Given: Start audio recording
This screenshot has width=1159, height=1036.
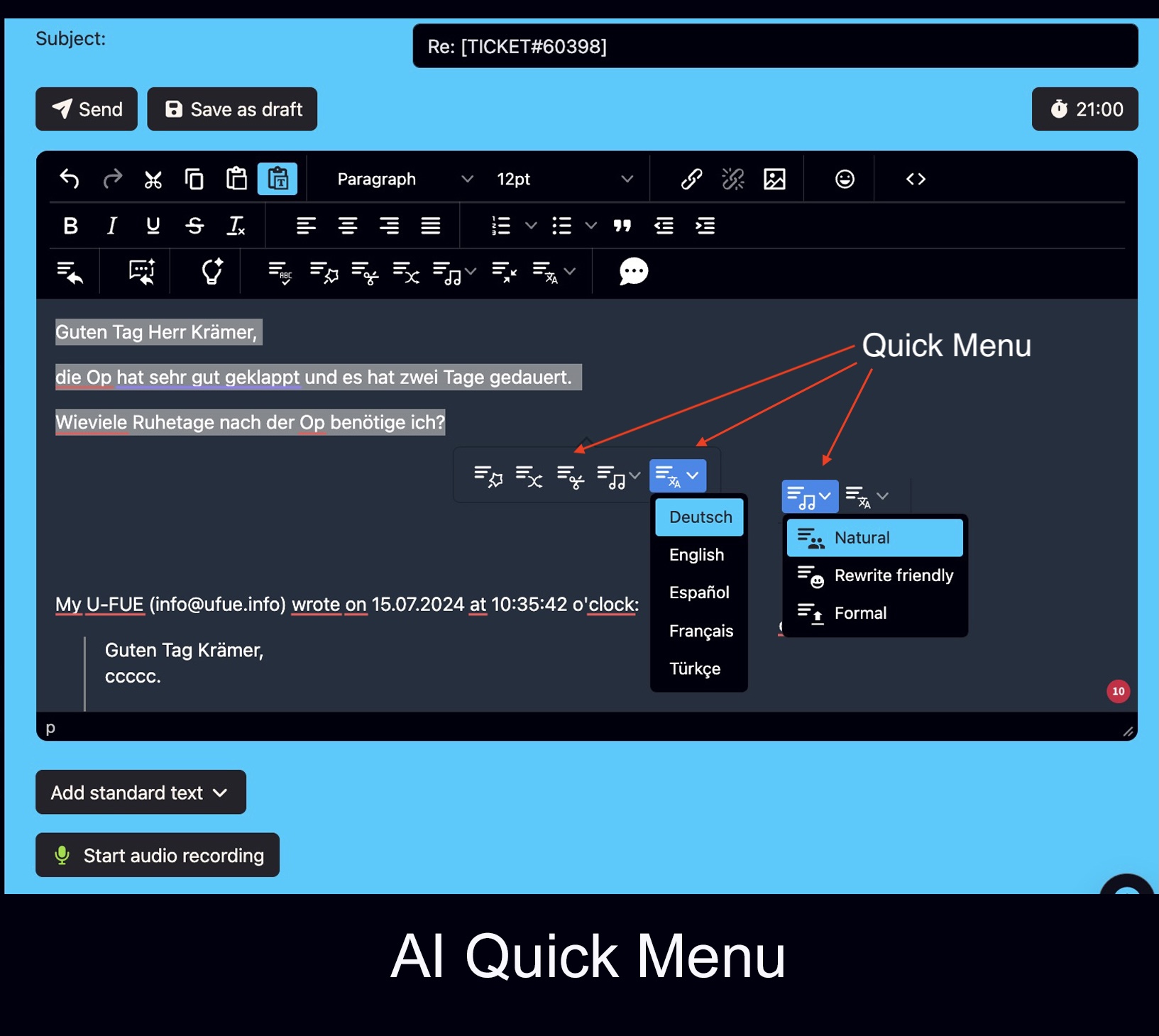Looking at the screenshot, I should (x=158, y=855).
